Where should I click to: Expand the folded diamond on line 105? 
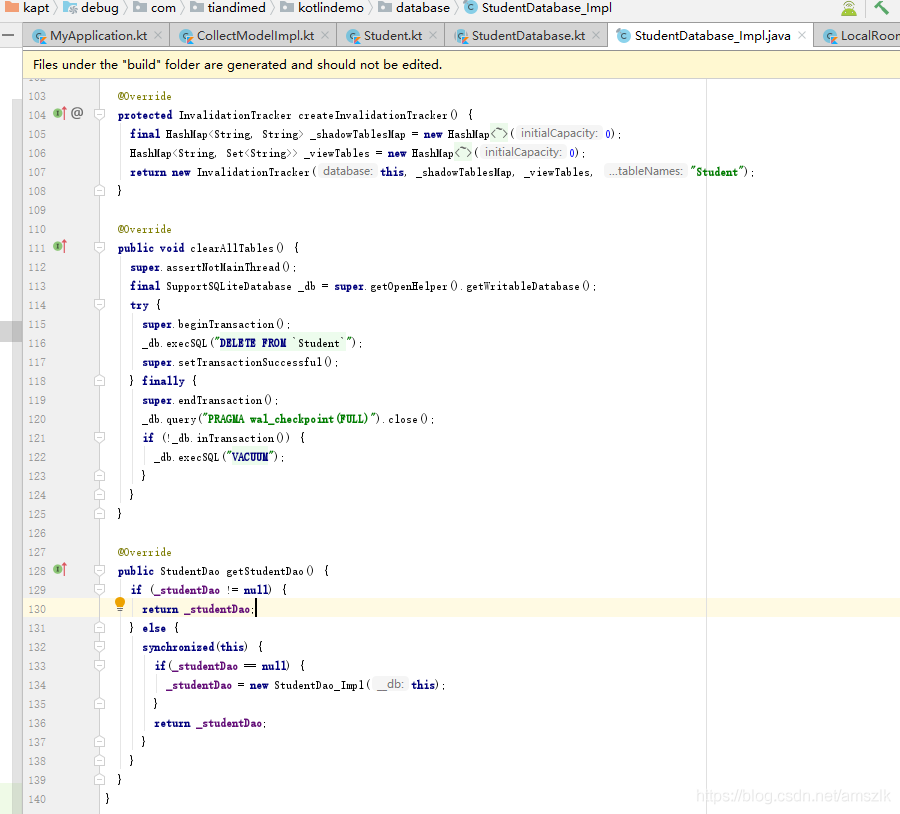coord(499,133)
